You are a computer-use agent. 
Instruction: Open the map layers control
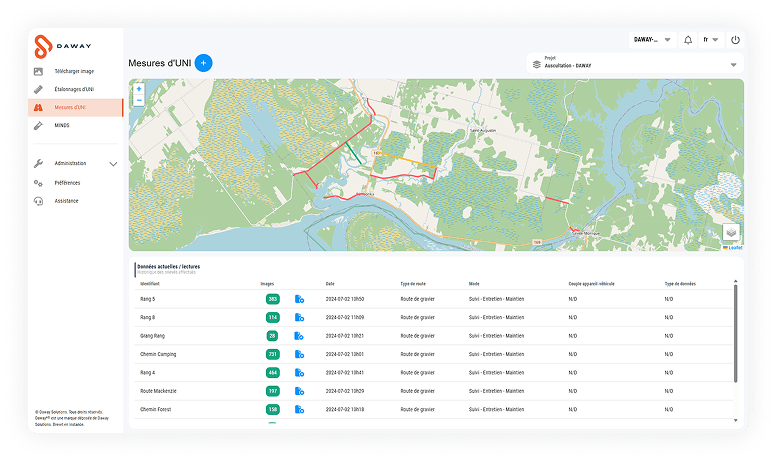[731, 231]
